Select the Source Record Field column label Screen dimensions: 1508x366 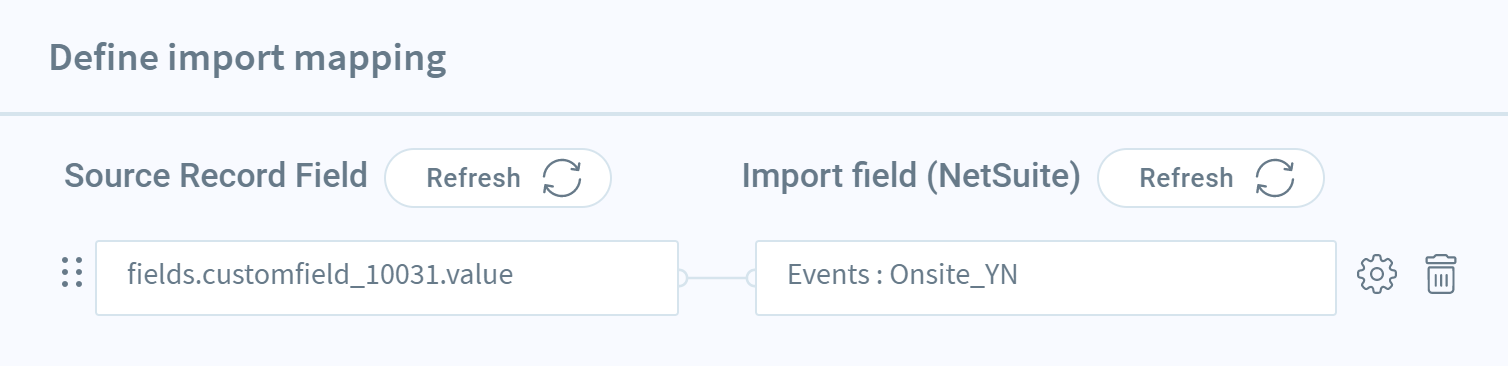(x=216, y=176)
